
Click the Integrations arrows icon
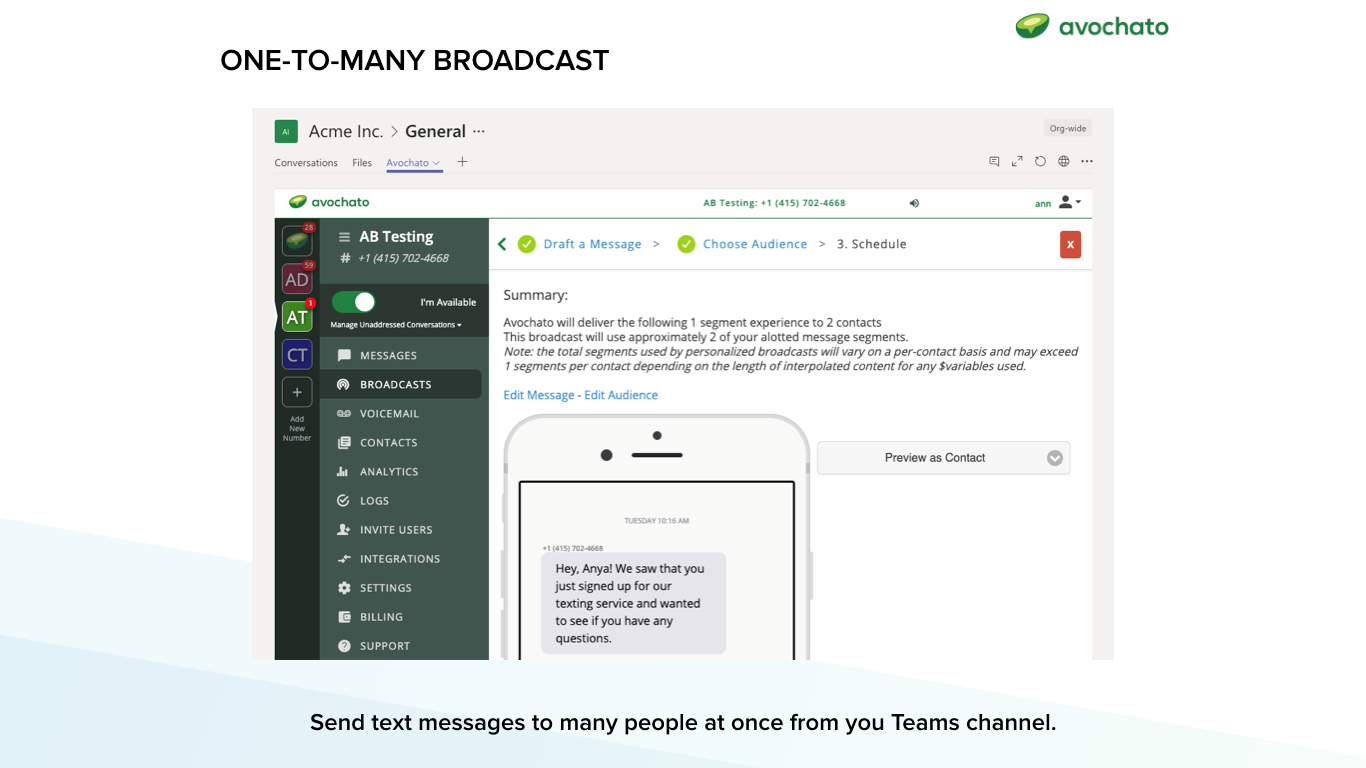(344, 558)
